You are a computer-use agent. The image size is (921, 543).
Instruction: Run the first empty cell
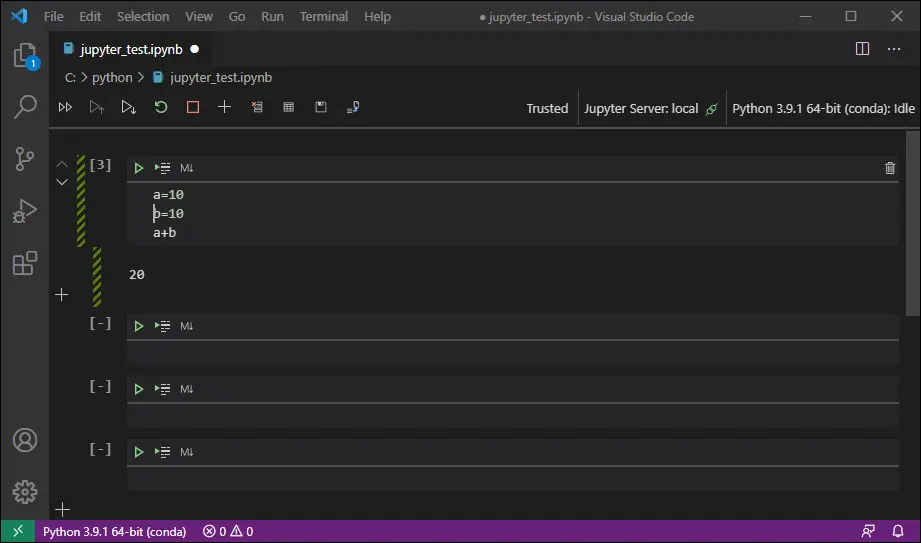point(139,326)
